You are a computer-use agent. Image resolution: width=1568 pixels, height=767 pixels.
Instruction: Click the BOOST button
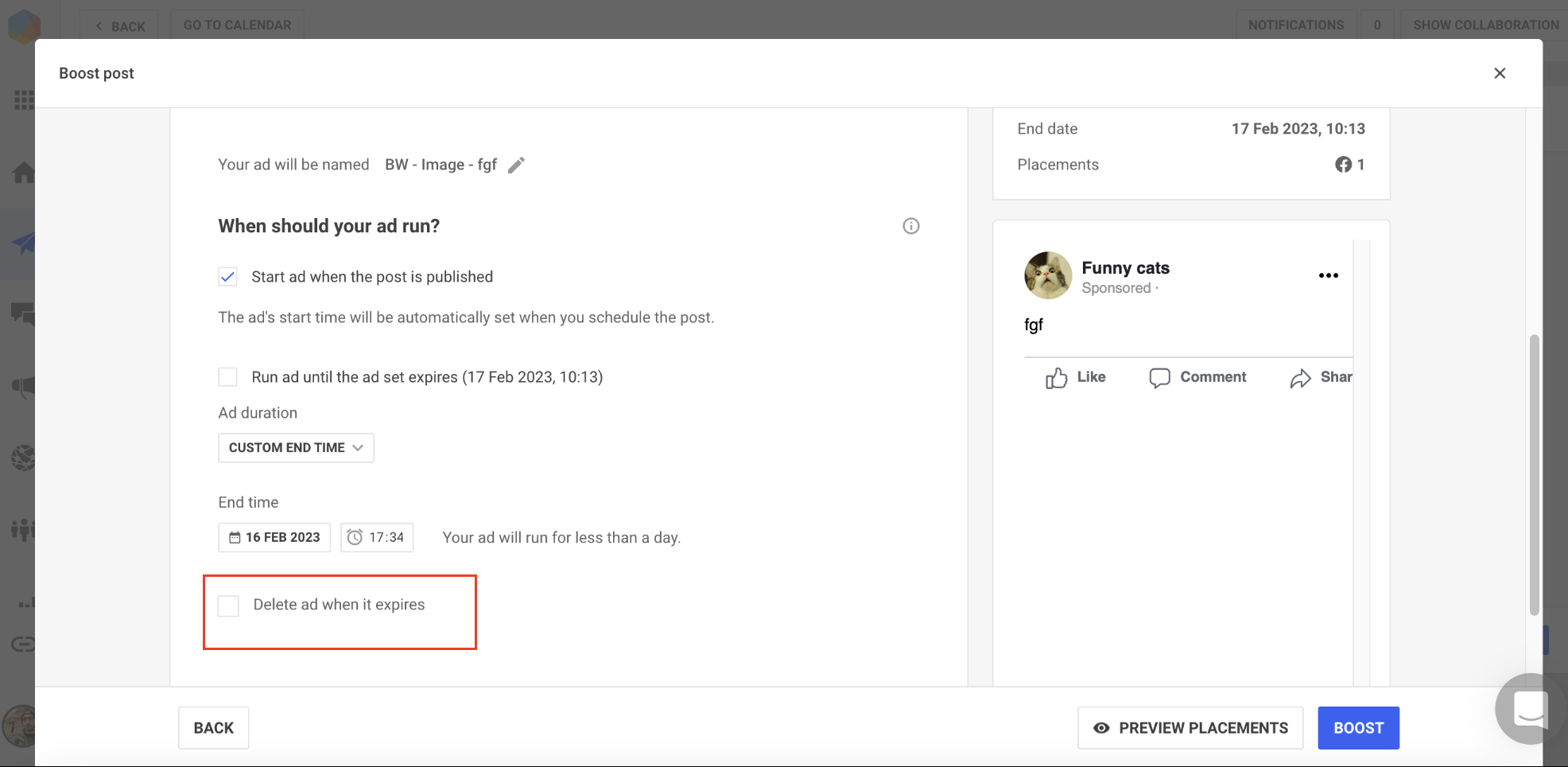click(1358, 728)
